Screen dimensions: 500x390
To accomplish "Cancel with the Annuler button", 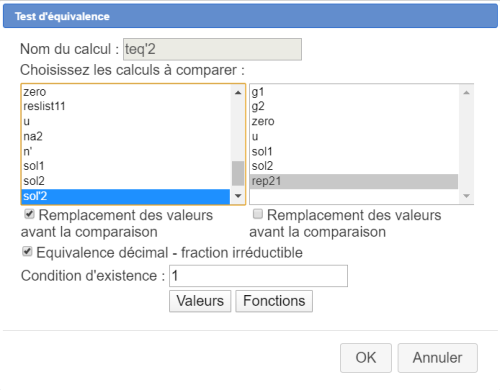I will coord(437,358).
